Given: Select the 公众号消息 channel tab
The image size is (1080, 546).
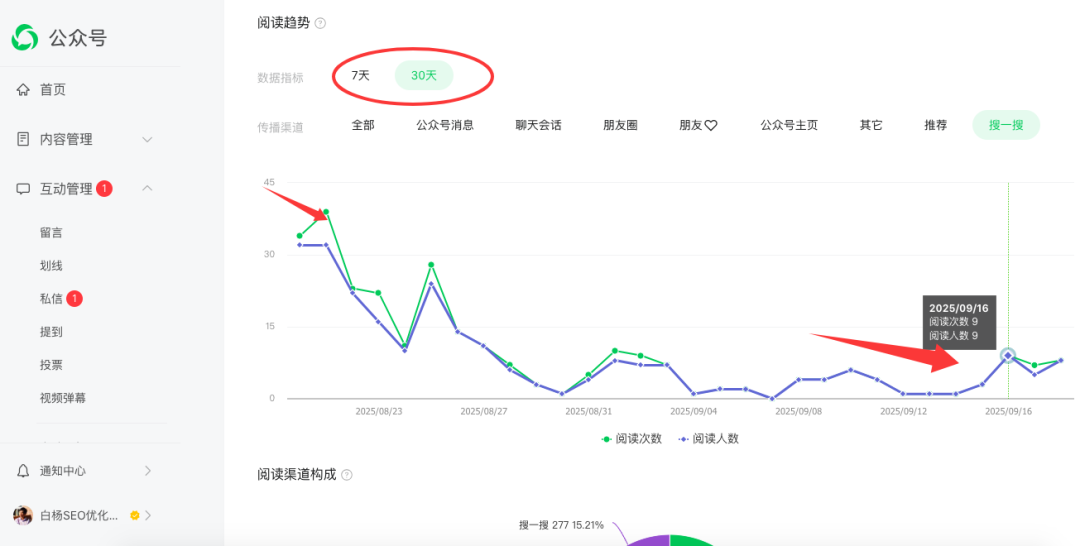Looking at the screenshot, I should click(x=445, y=125).
